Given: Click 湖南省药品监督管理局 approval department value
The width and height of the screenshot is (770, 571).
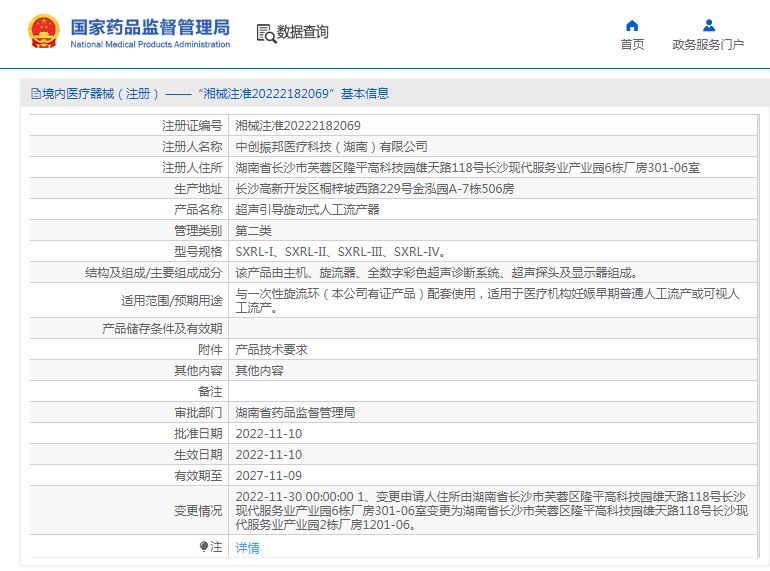Looking at the screenshot, I should [x=295, y=413].
